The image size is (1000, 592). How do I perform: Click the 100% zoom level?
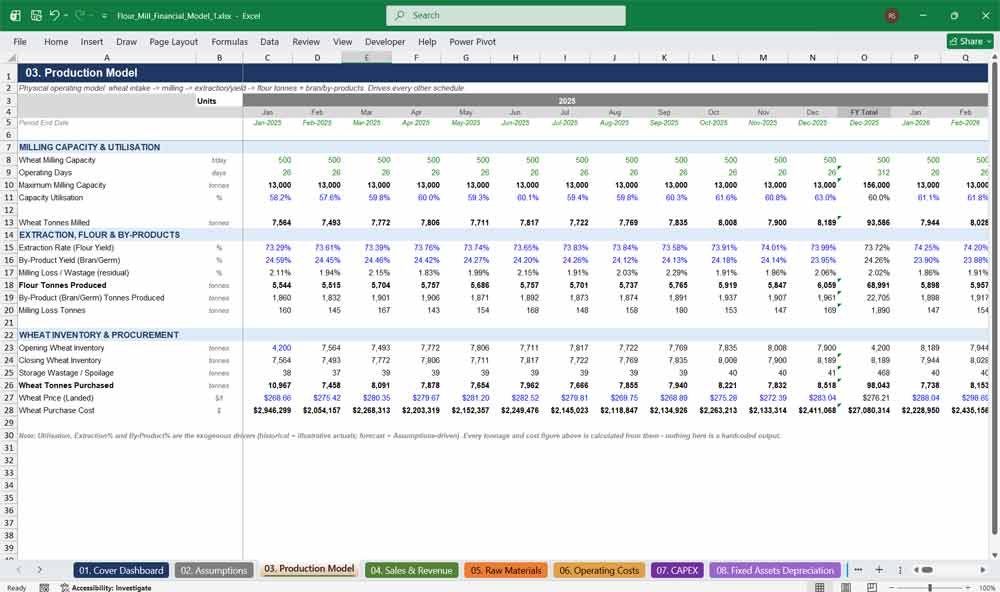tap(987, 588)
